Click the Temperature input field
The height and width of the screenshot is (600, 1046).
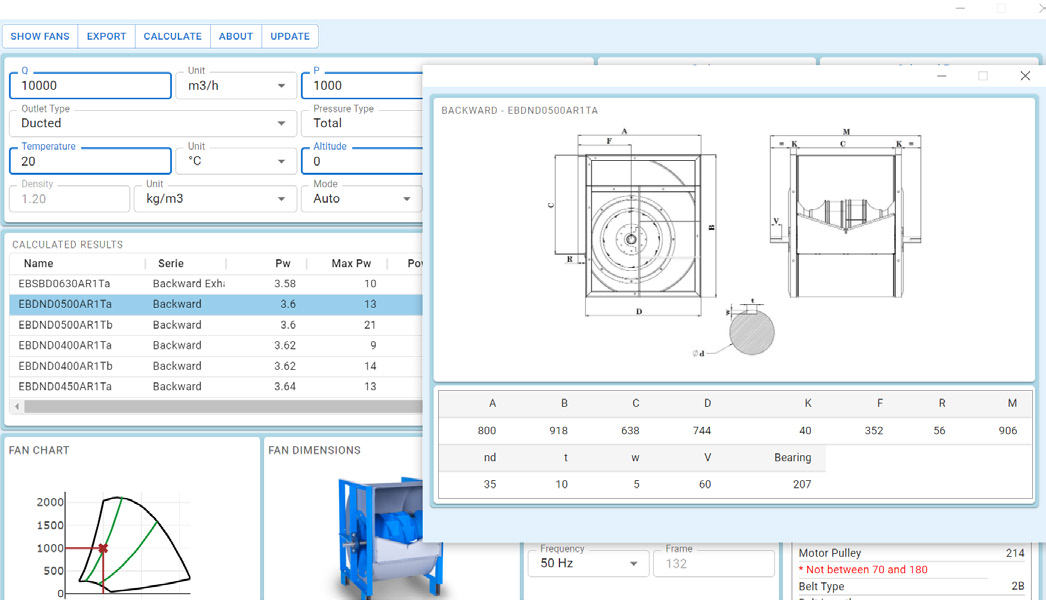tap(90, 161)
